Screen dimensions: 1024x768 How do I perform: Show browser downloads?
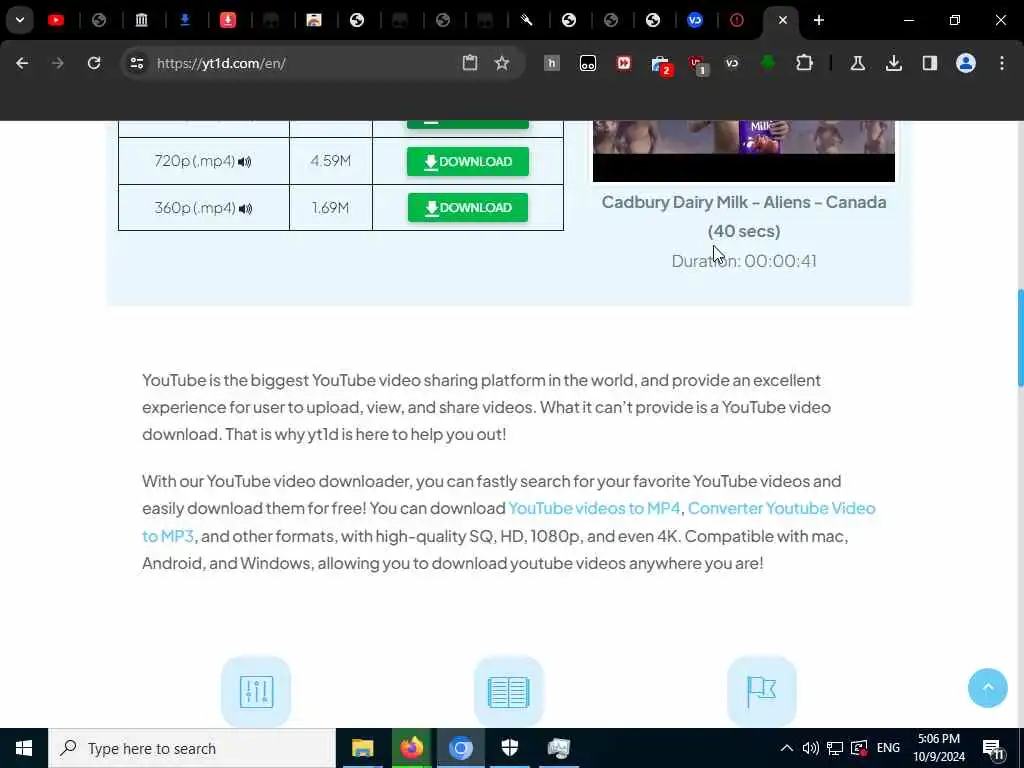(894, 63)
